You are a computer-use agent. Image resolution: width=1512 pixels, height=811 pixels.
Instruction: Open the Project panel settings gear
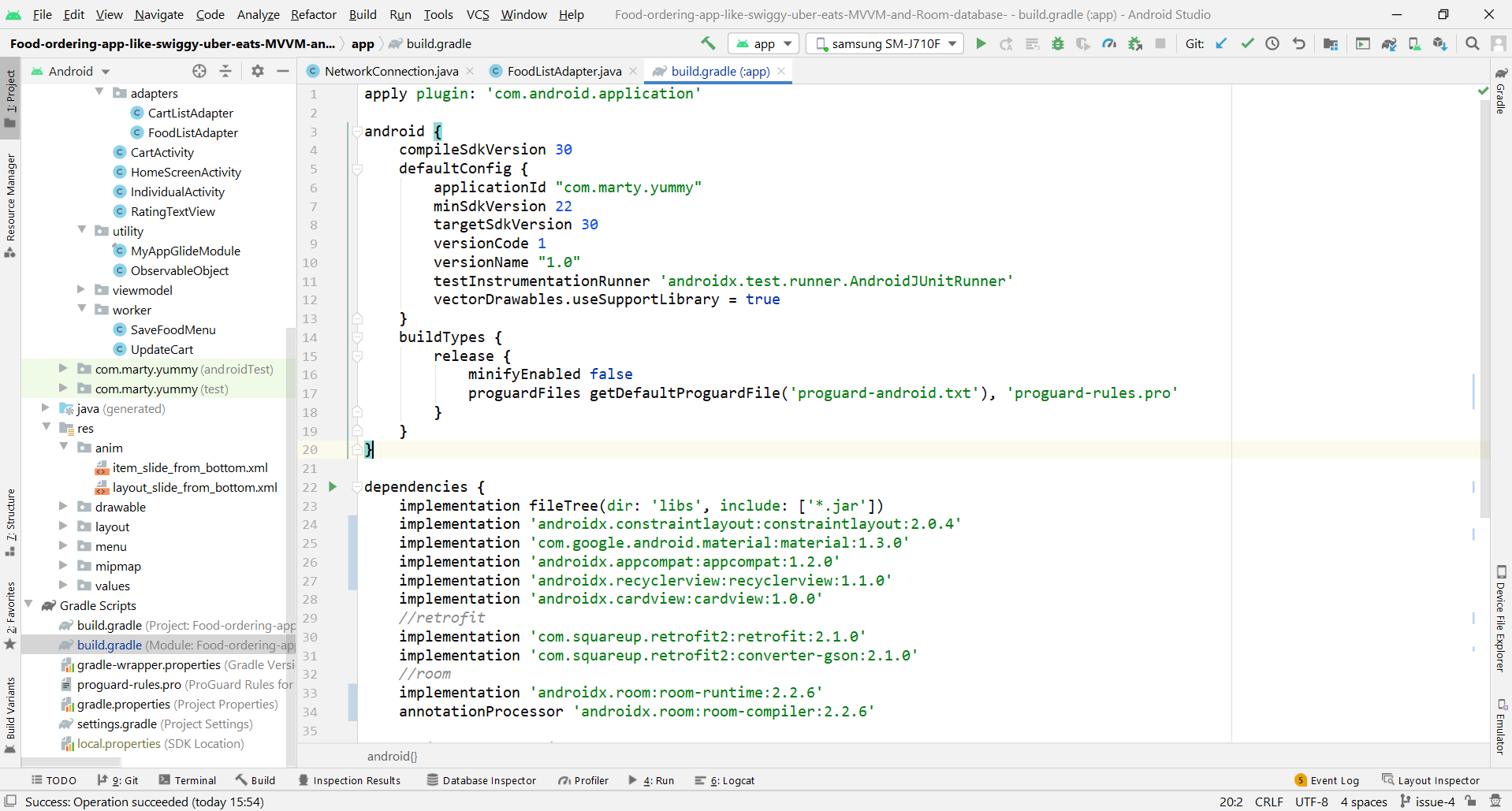click(x=258, y=71)
